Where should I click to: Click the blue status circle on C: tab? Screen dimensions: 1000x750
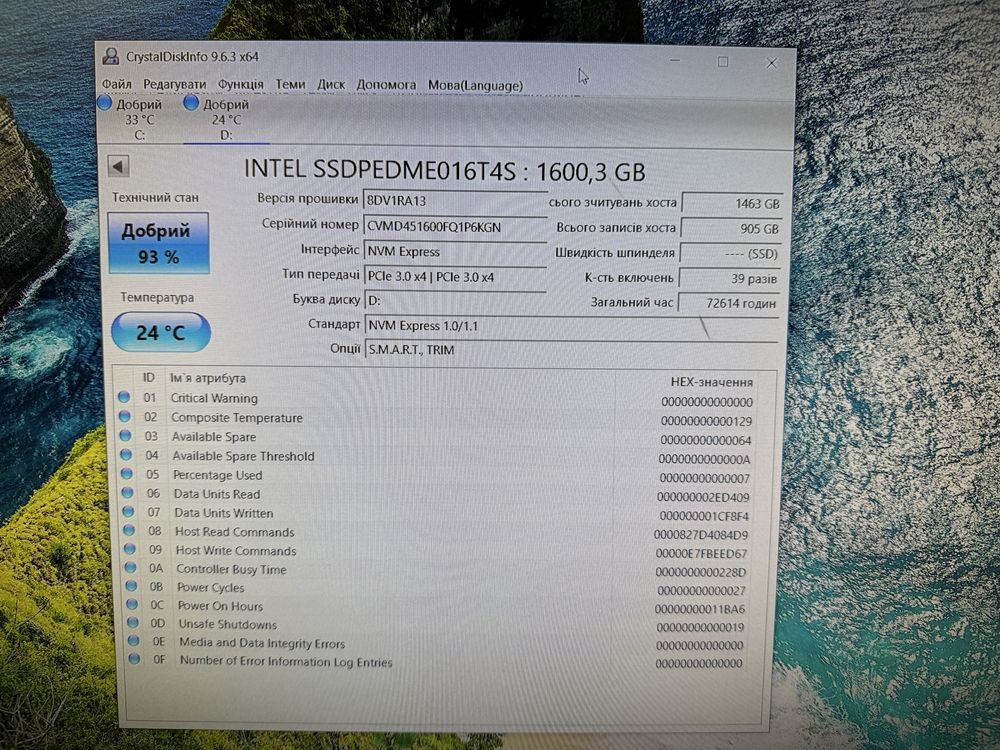(105, 102)
